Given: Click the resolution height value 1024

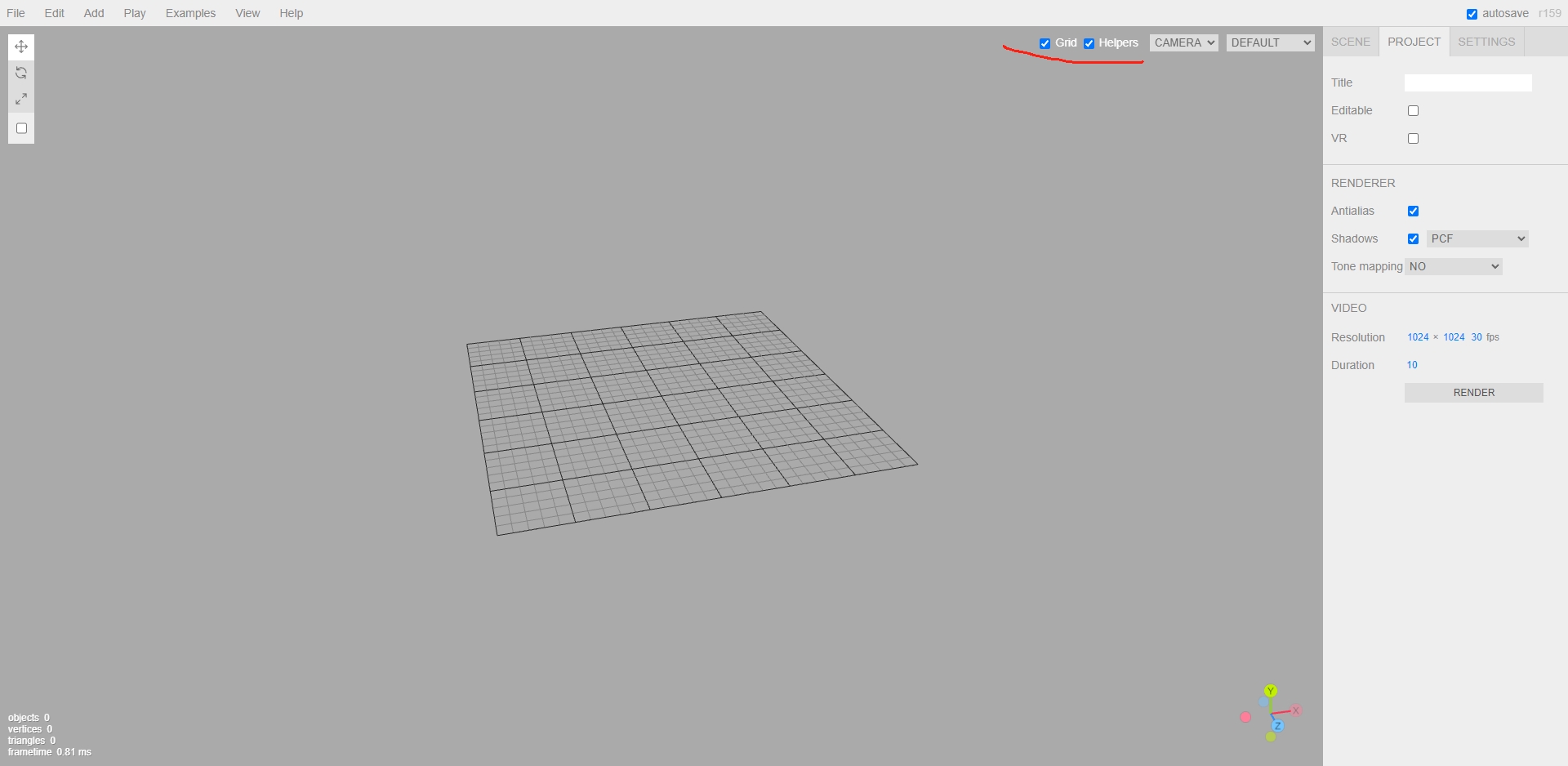Looking at the screenshot, I should click(1454, 337).
